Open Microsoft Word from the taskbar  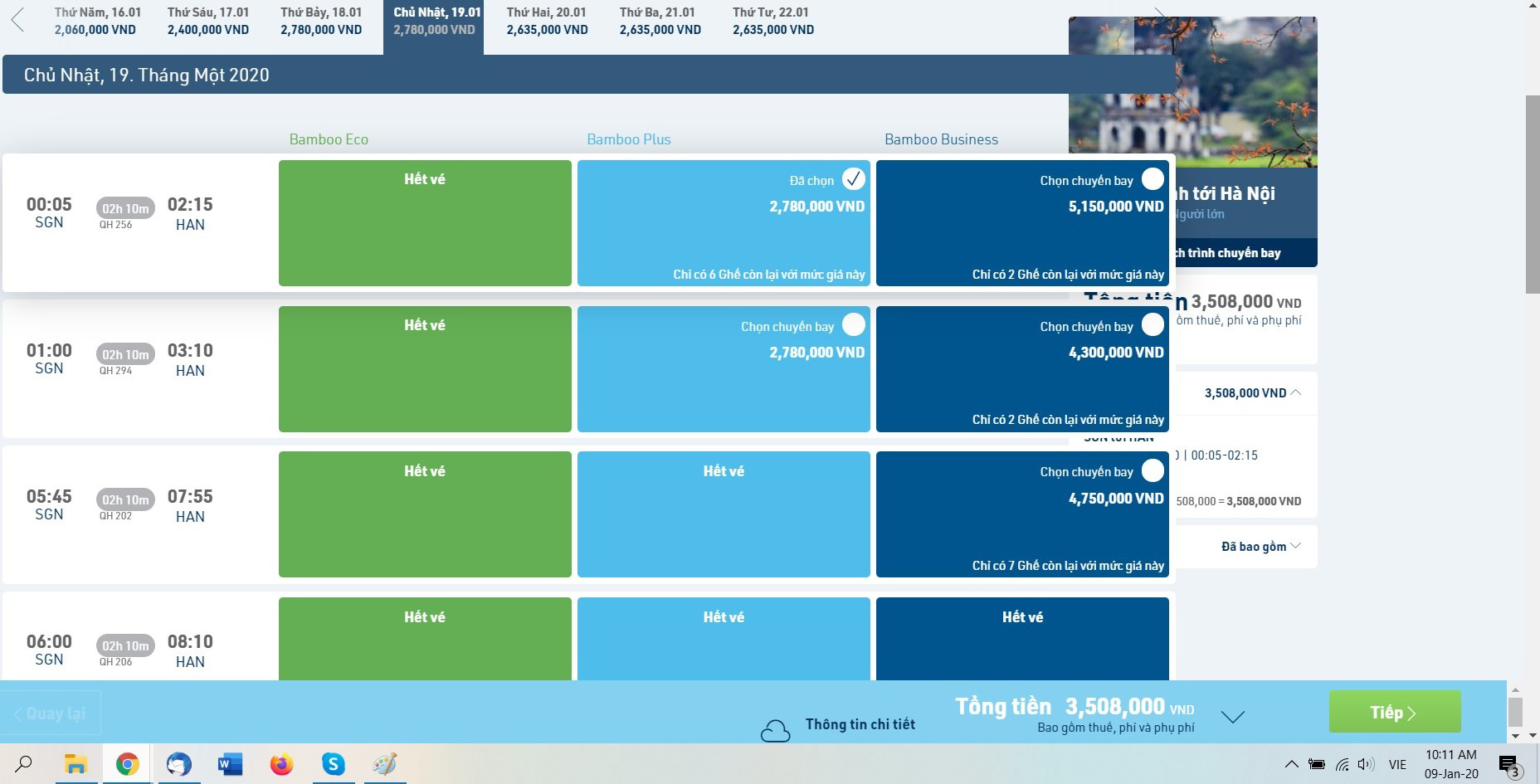230,763
